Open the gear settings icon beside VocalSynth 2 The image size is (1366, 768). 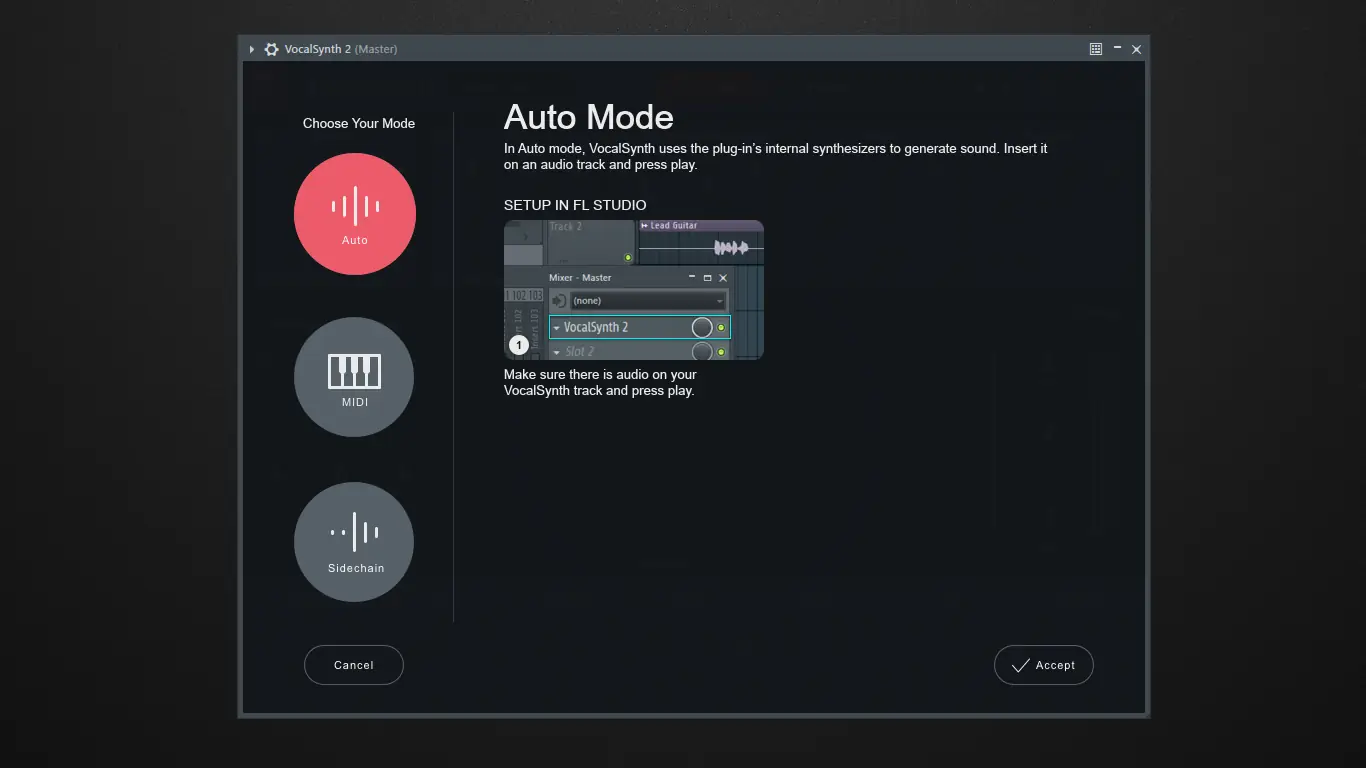(x=271, y=49)
